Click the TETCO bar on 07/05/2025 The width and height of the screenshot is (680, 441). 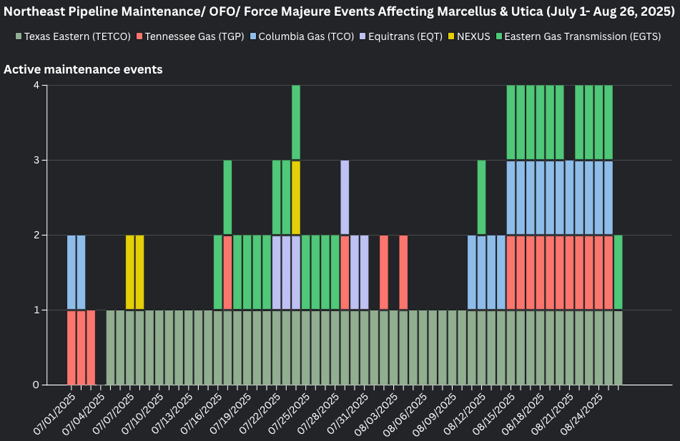(x=110, y=347)
